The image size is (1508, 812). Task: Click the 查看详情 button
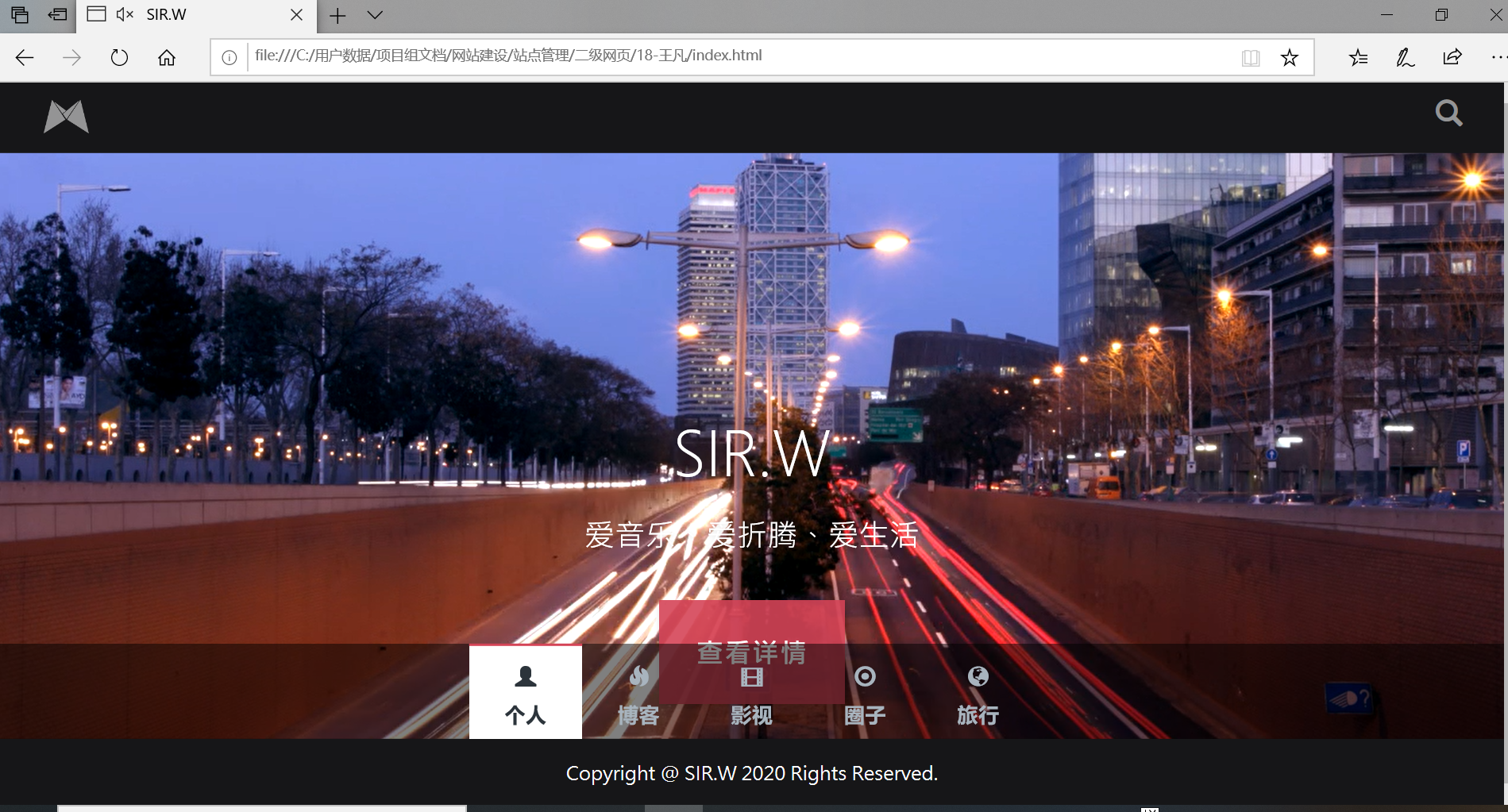point(751,652)
